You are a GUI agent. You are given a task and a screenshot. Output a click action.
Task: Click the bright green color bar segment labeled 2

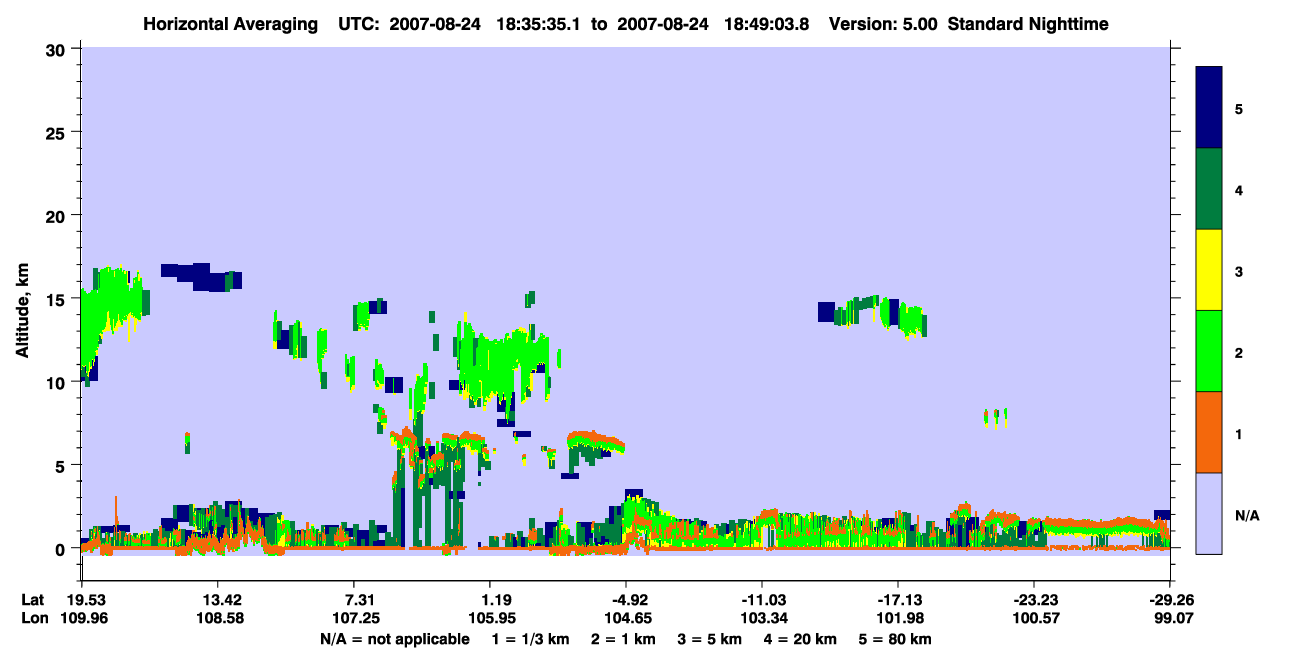[x=1209, y=351]
